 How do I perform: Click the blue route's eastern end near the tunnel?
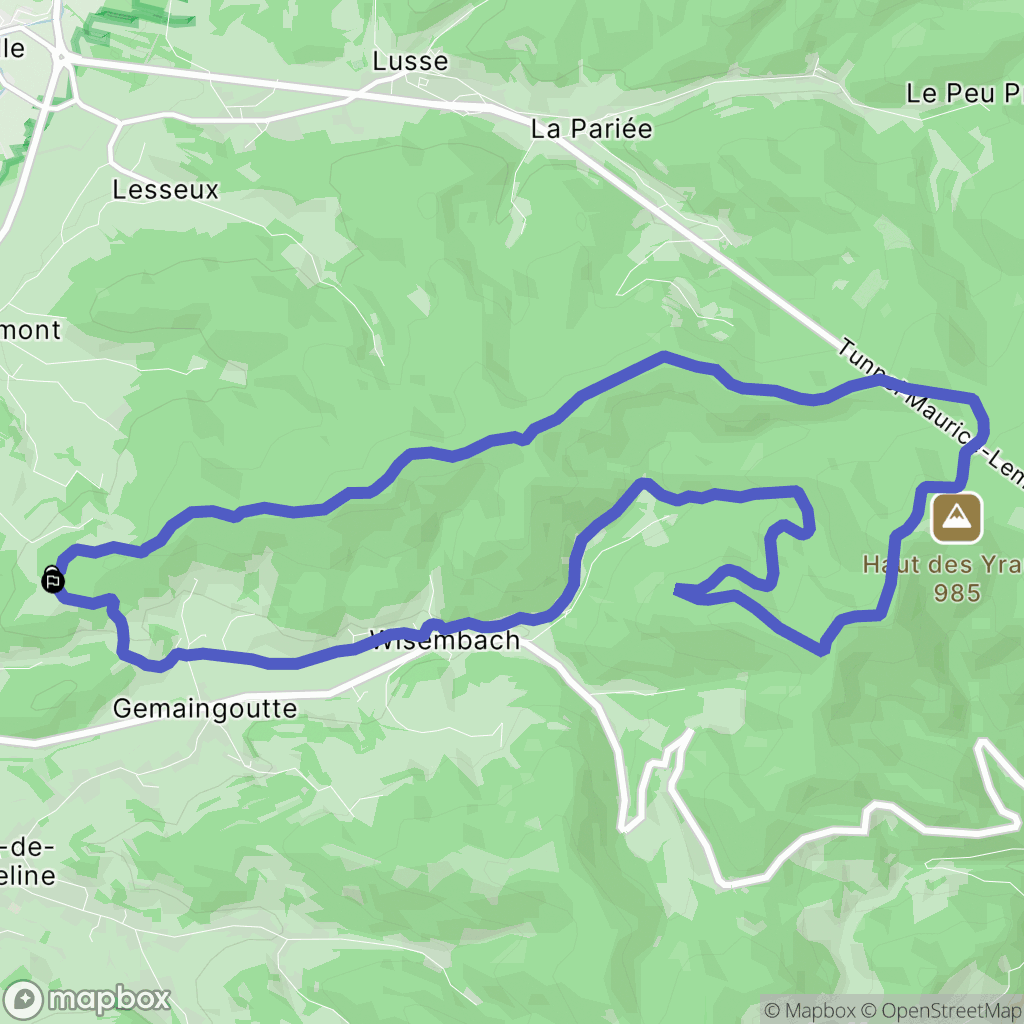point(978,417)
